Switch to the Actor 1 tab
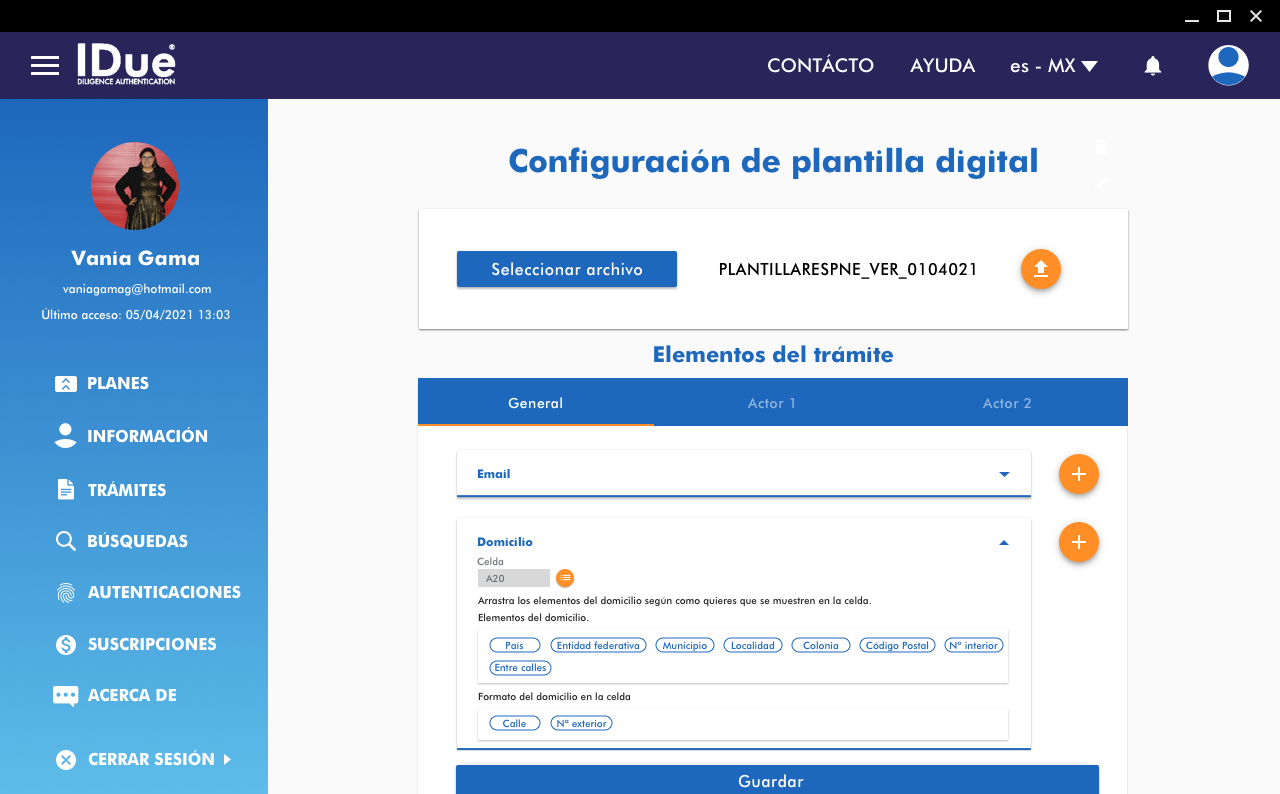 tap(771, 403)
